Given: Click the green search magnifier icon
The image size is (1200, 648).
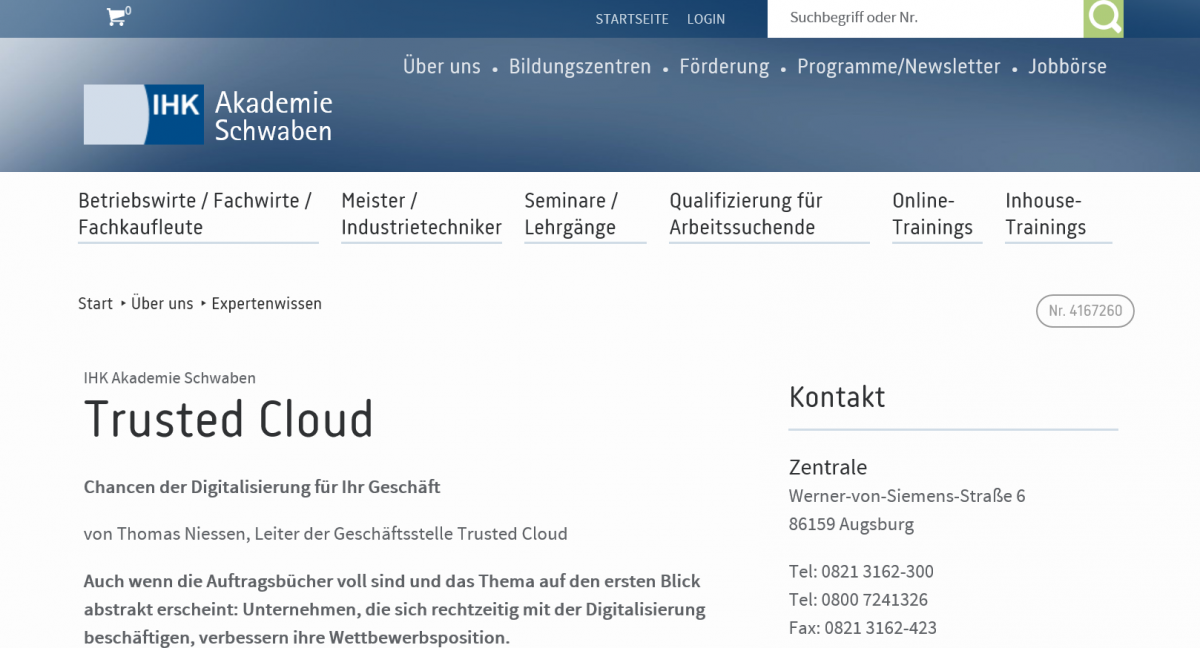Looking at the screenshot, I should (x=1104, y=17).
